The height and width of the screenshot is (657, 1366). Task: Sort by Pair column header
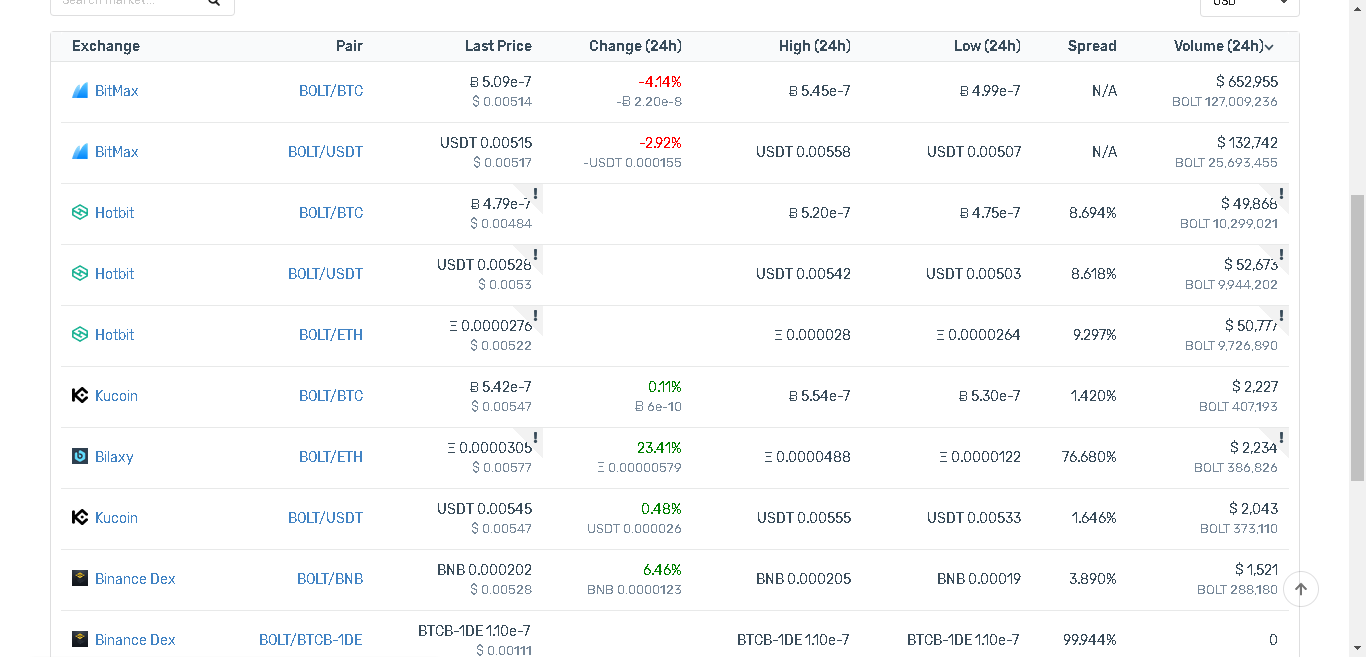pos(349,46)
